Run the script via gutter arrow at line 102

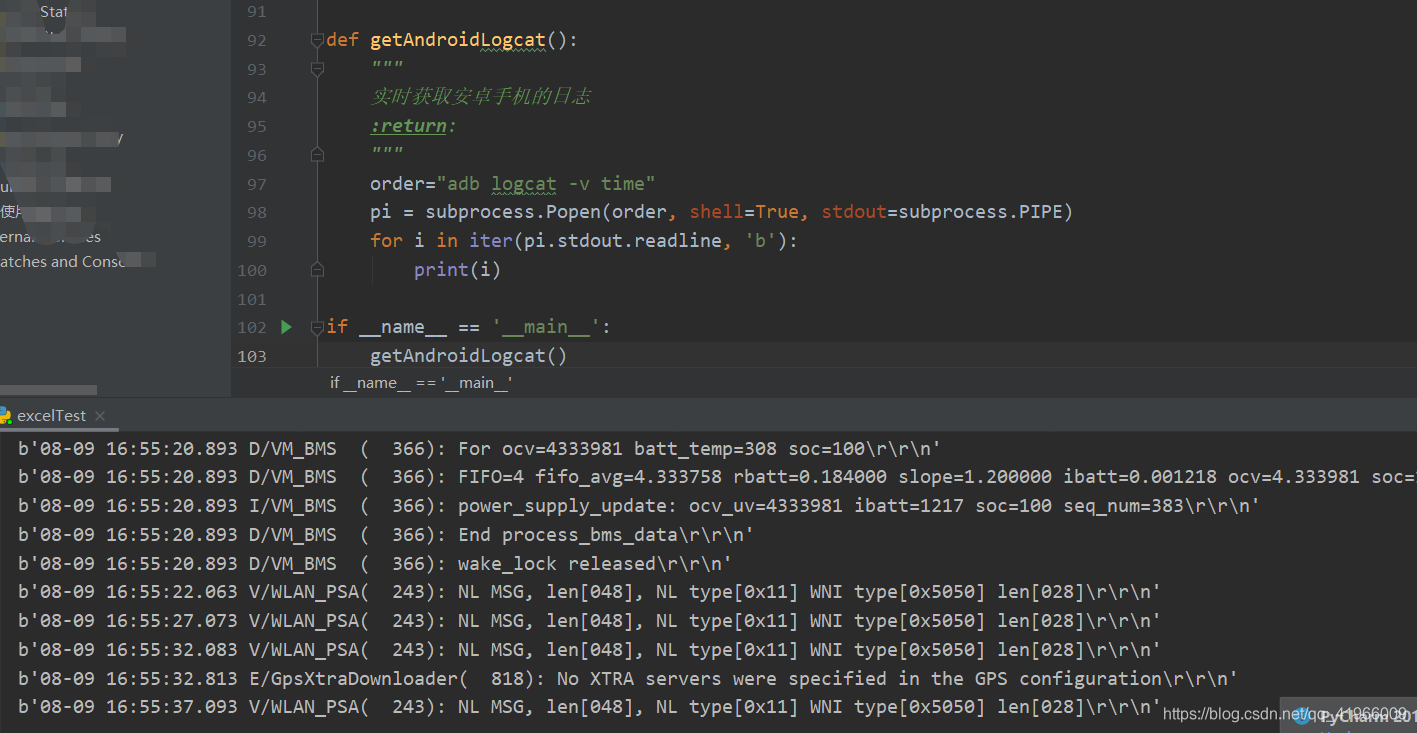tap(286, 327)
